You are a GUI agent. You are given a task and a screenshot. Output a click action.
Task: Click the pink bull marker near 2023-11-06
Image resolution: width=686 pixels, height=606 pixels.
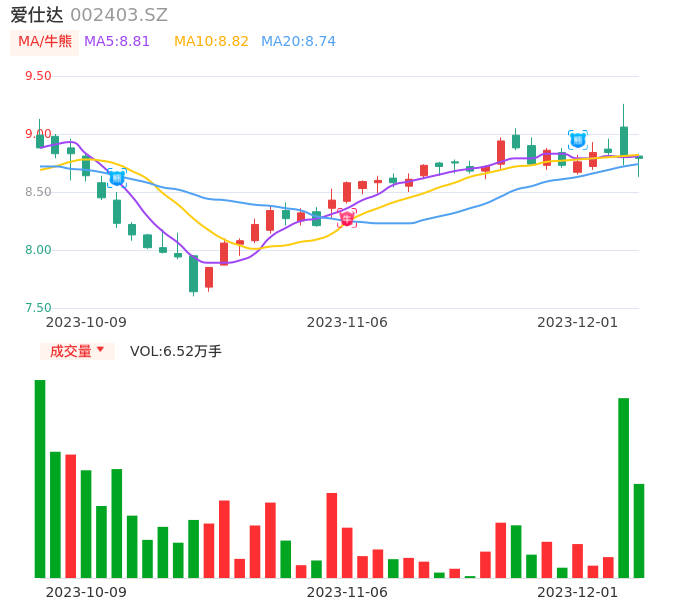347,218
